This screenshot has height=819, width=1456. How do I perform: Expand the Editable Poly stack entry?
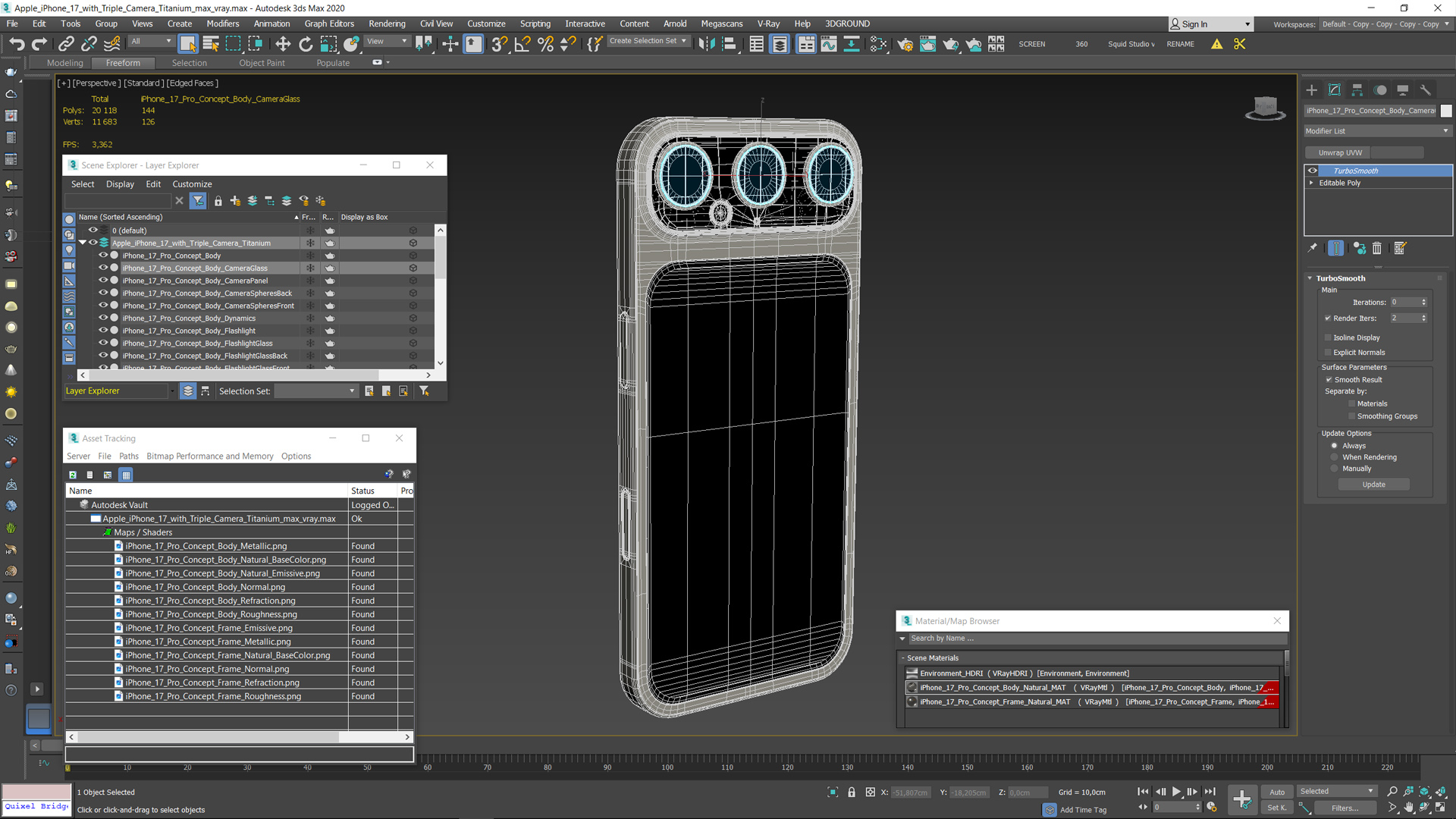(x=1311, y=183)
